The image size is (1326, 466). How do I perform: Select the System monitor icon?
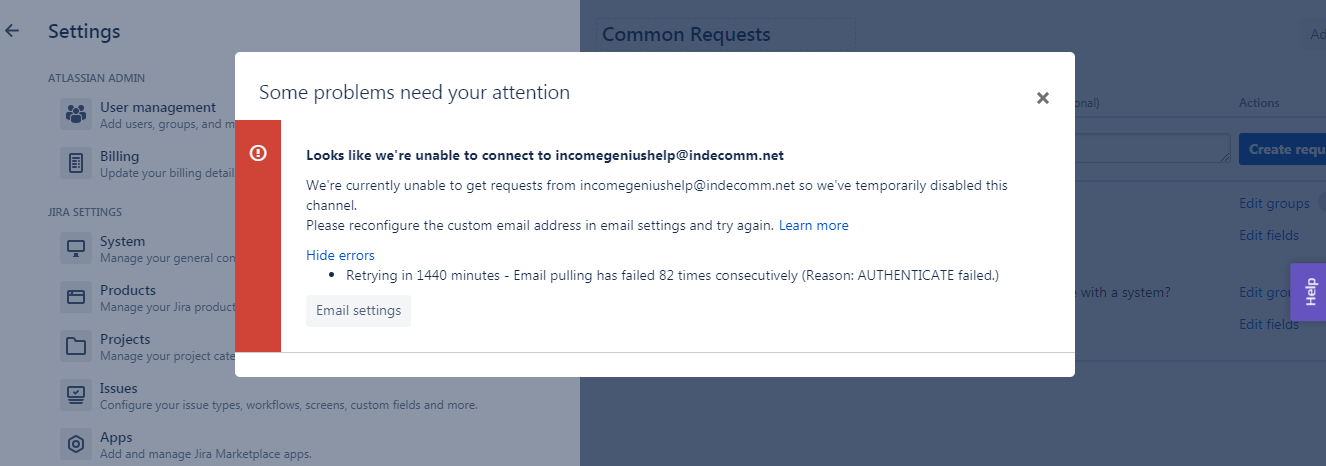point(76,248)
